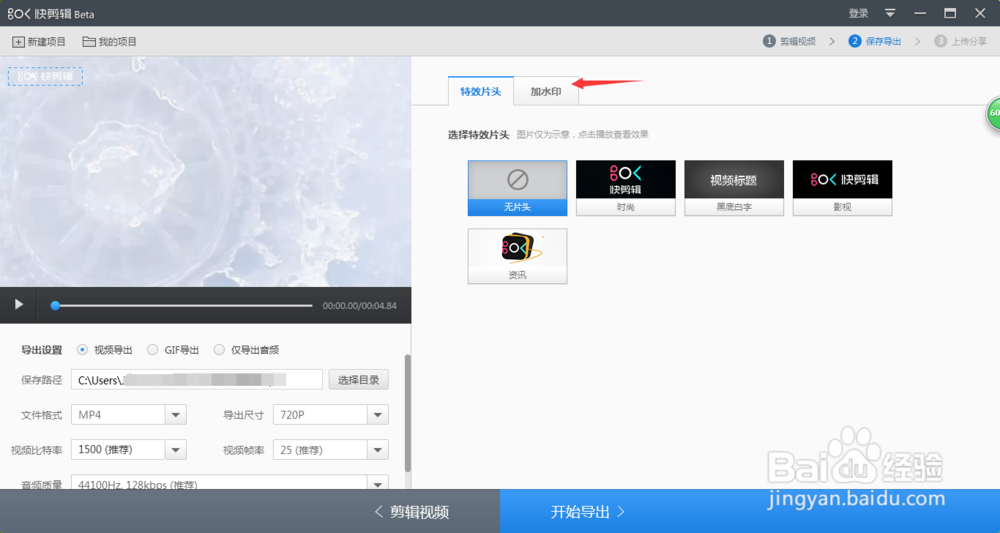
Task: Click the 选择目录 button
Action: [x=358, y=379]
